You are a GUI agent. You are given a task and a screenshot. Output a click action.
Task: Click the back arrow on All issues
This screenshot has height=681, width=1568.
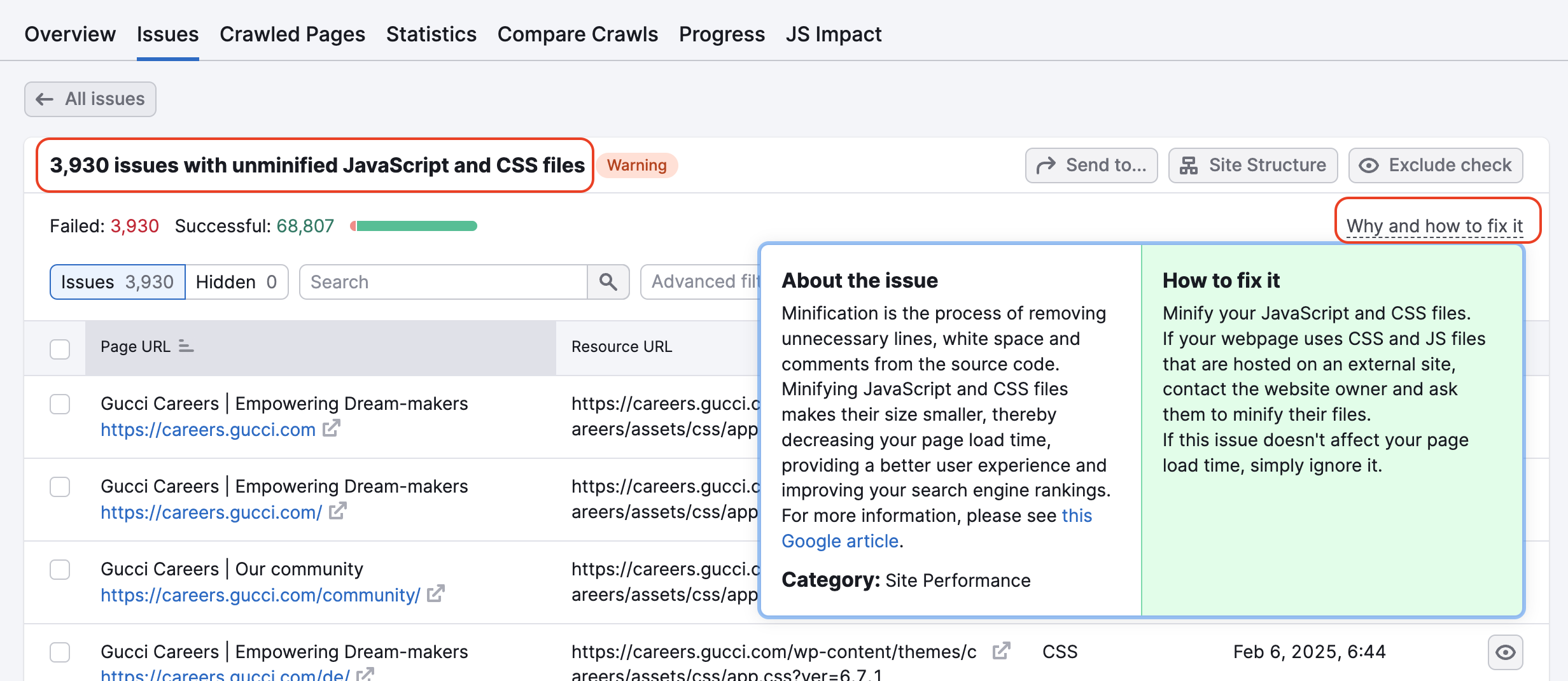pos(43,99)
